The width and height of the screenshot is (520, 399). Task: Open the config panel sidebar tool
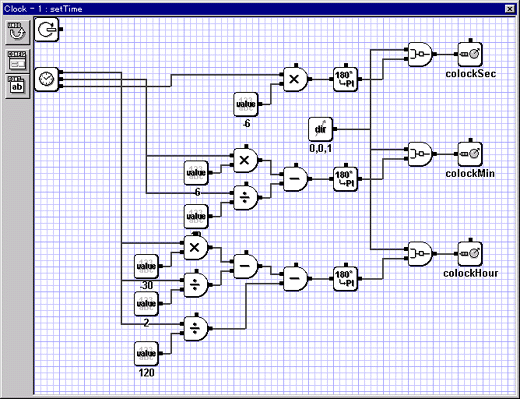click(17, 60)
